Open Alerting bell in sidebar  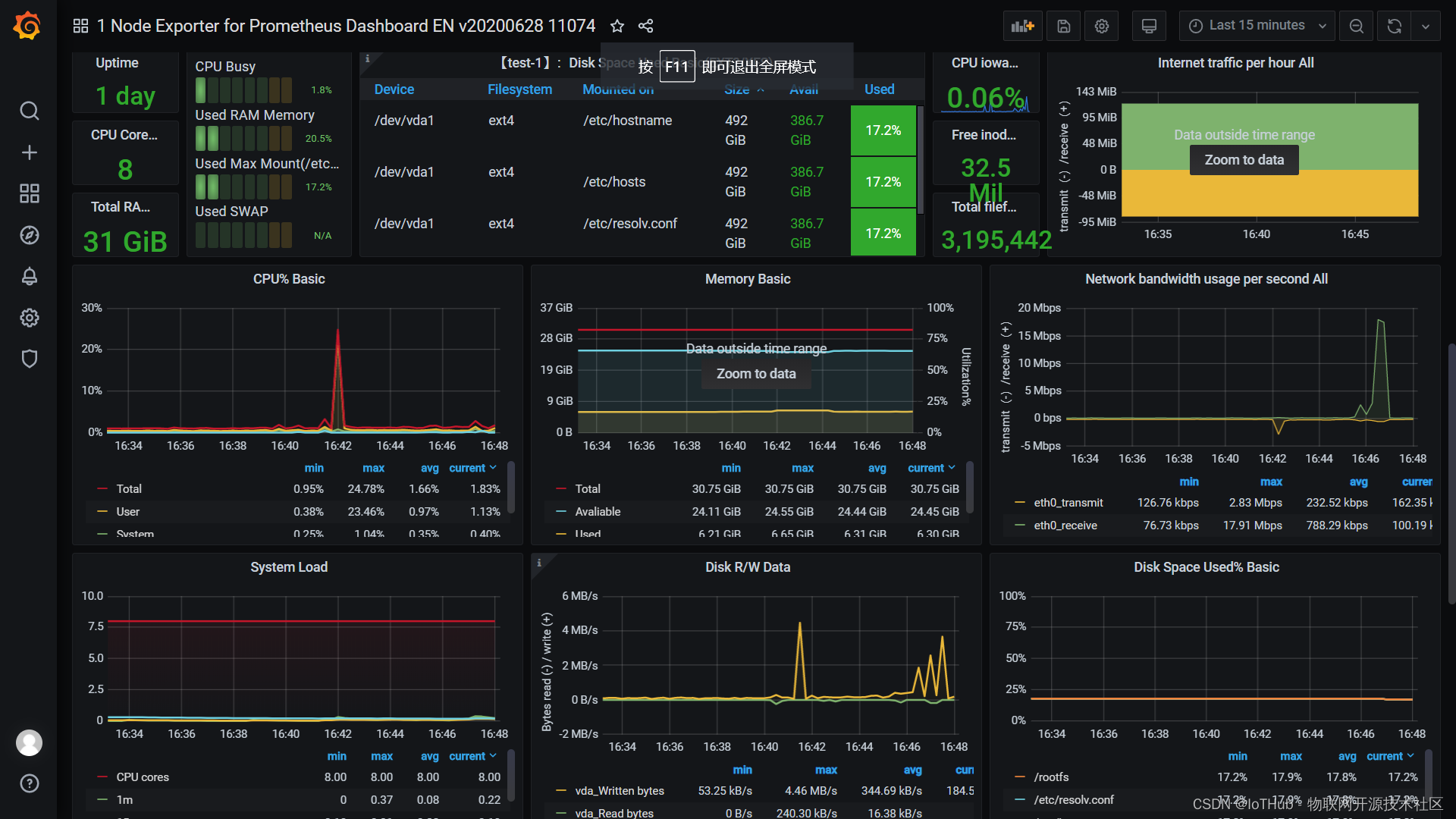(29, 276)
